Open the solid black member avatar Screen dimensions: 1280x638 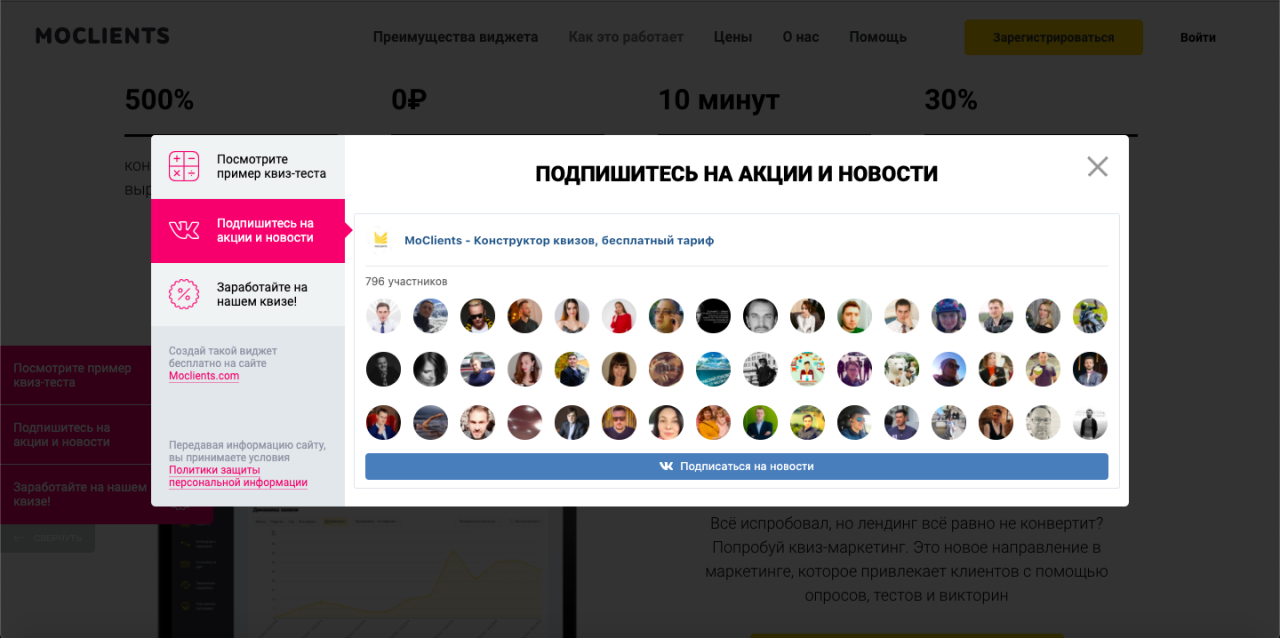pos(713,316)
